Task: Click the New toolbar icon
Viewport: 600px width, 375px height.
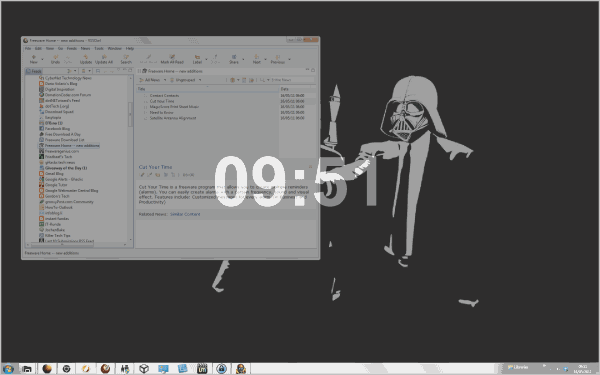Action: (34, 59)
